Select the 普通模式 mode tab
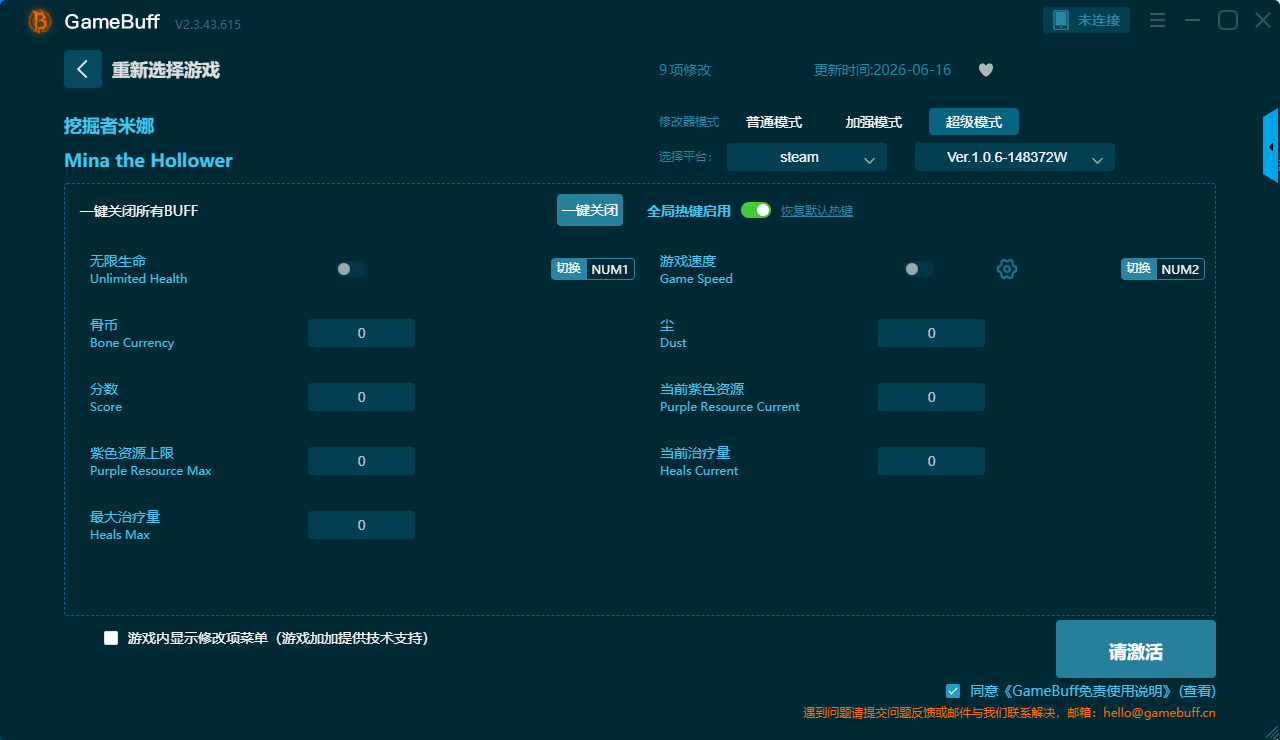Screen dimensions: 1280x740 [x=774, y=122]
